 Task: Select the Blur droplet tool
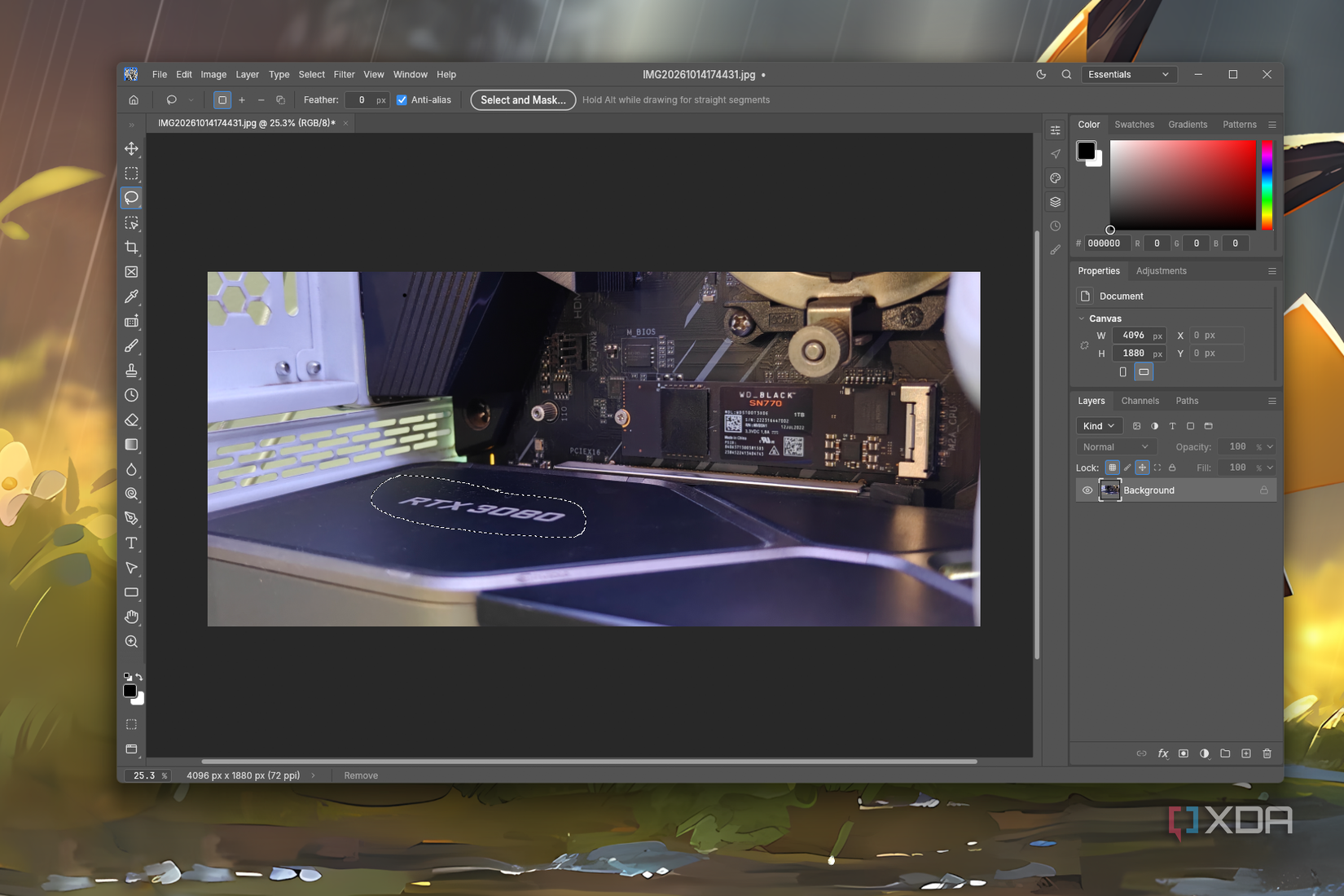(x=131, y=469)
